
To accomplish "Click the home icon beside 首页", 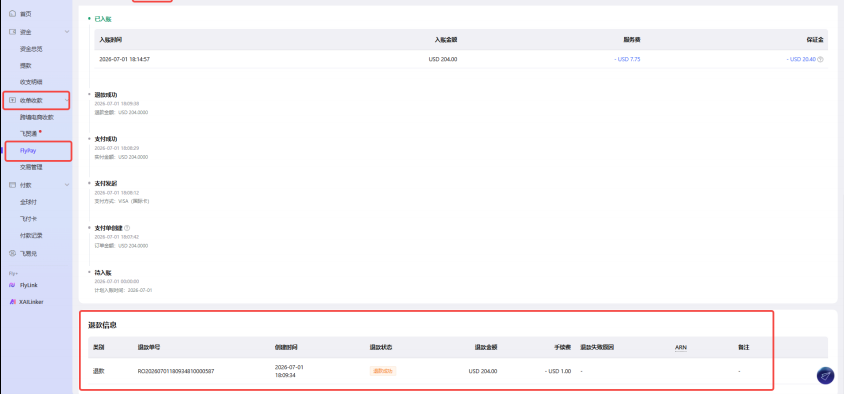I will (12, 13).
